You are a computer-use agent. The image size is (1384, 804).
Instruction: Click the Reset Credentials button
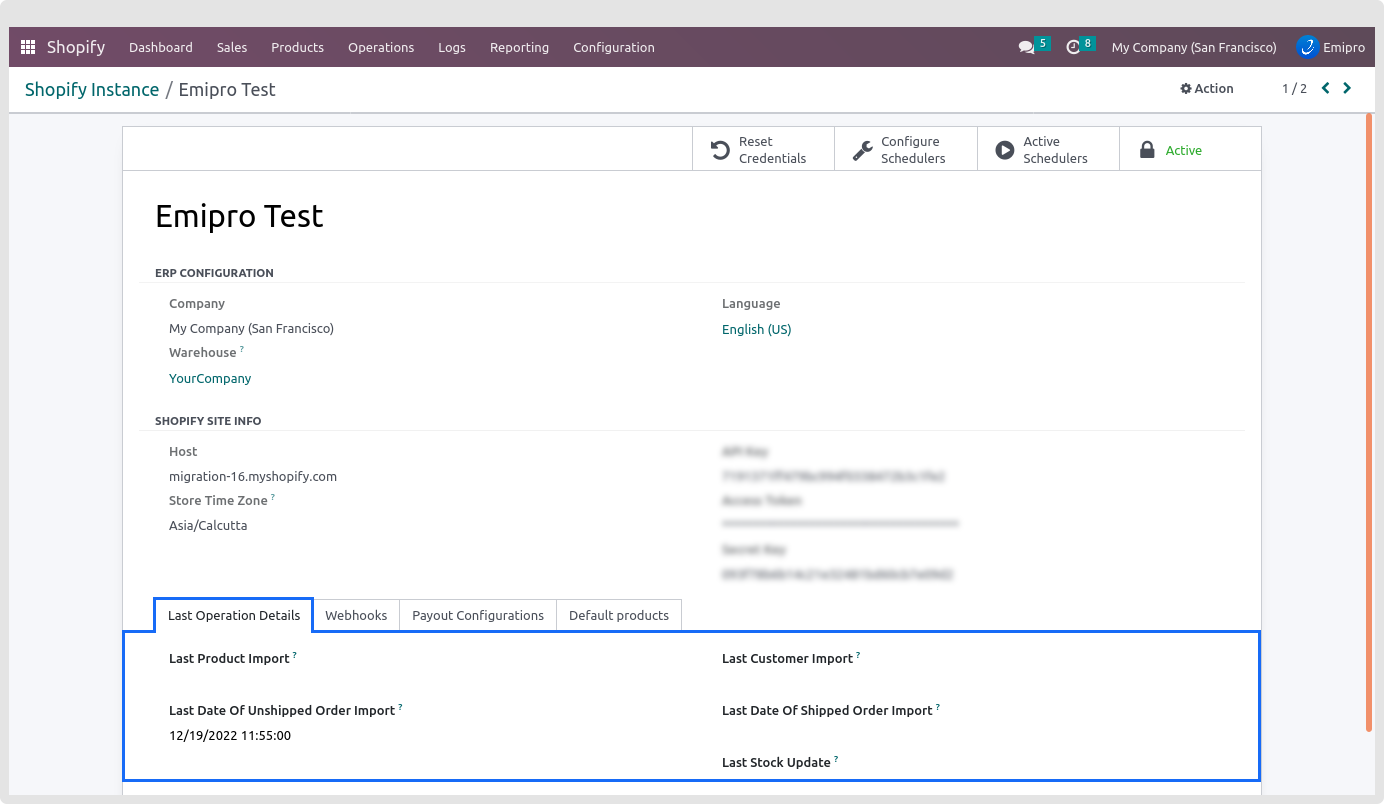[763, 150]
